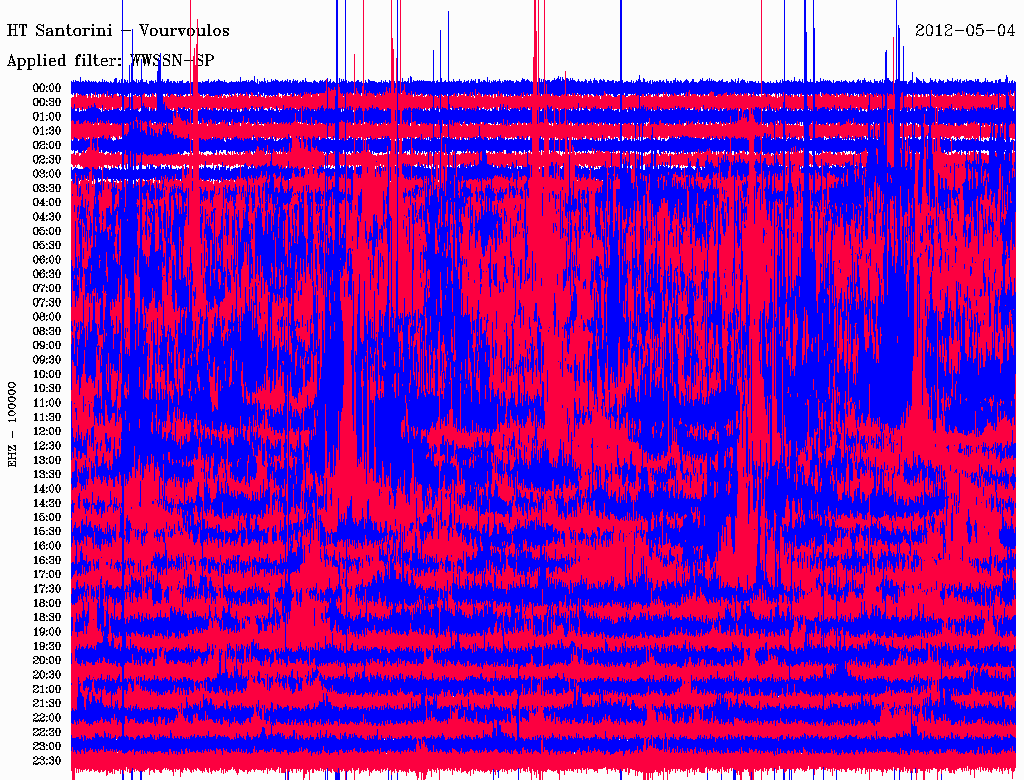The height and width of the screenshot is (780, 1024).
Task: Select the 07:30 time label
Action: [x=47, y=303]
